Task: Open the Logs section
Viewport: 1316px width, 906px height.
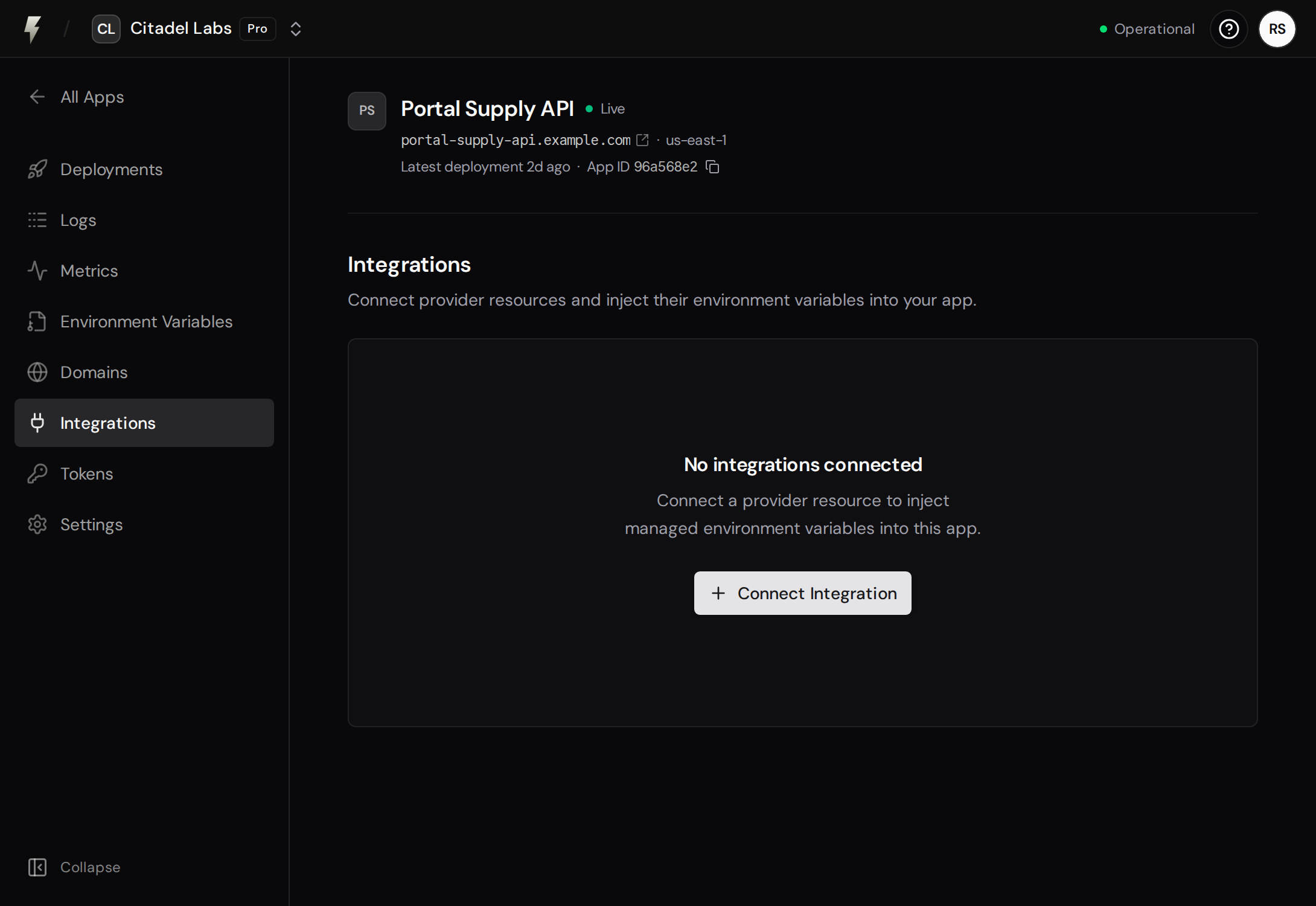Action: tap(144, 220)
